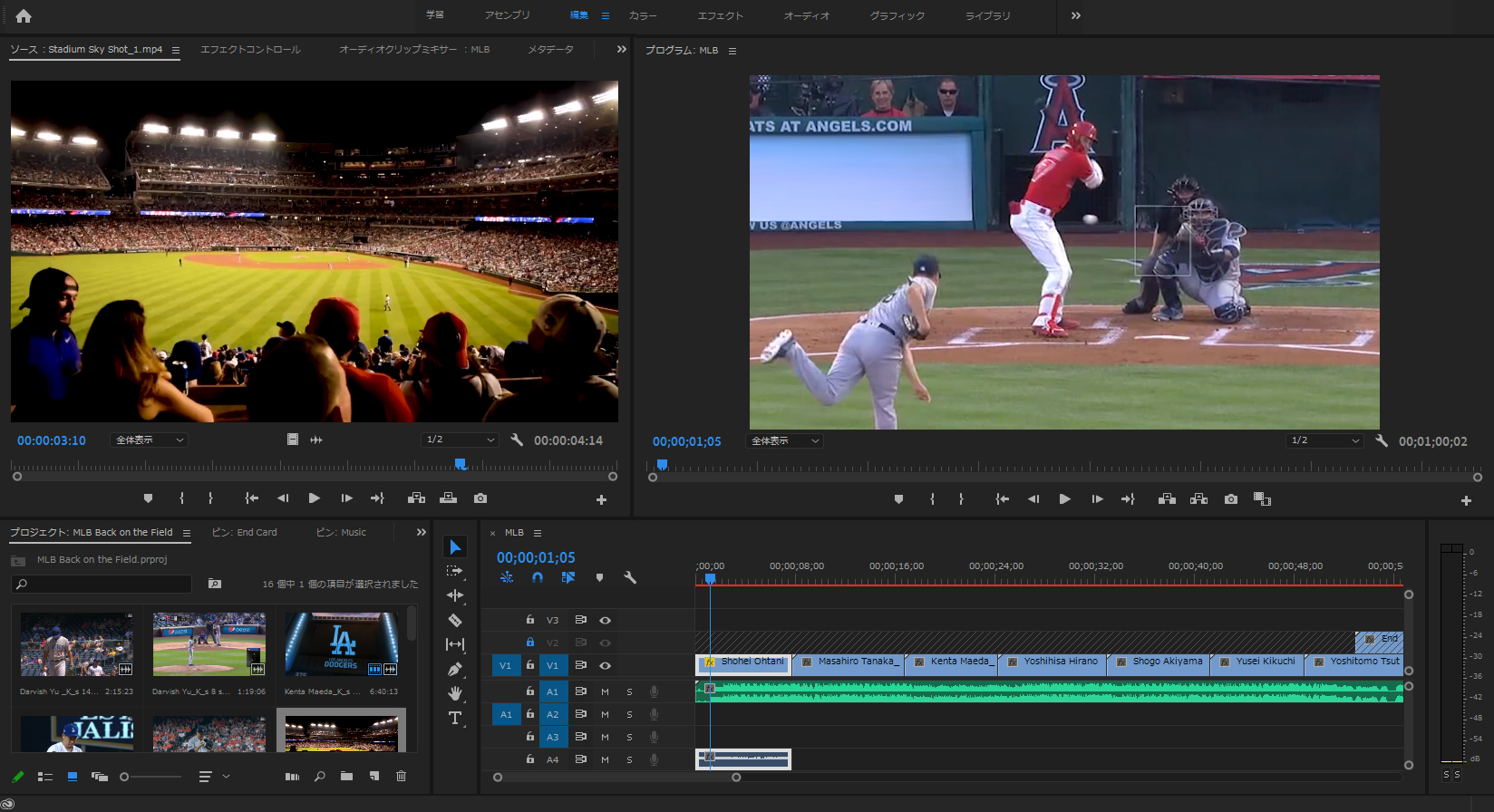Viewport: 1494px width, 812px height.
Task: Toggle V3 track lock
Action: click(530, 620)
